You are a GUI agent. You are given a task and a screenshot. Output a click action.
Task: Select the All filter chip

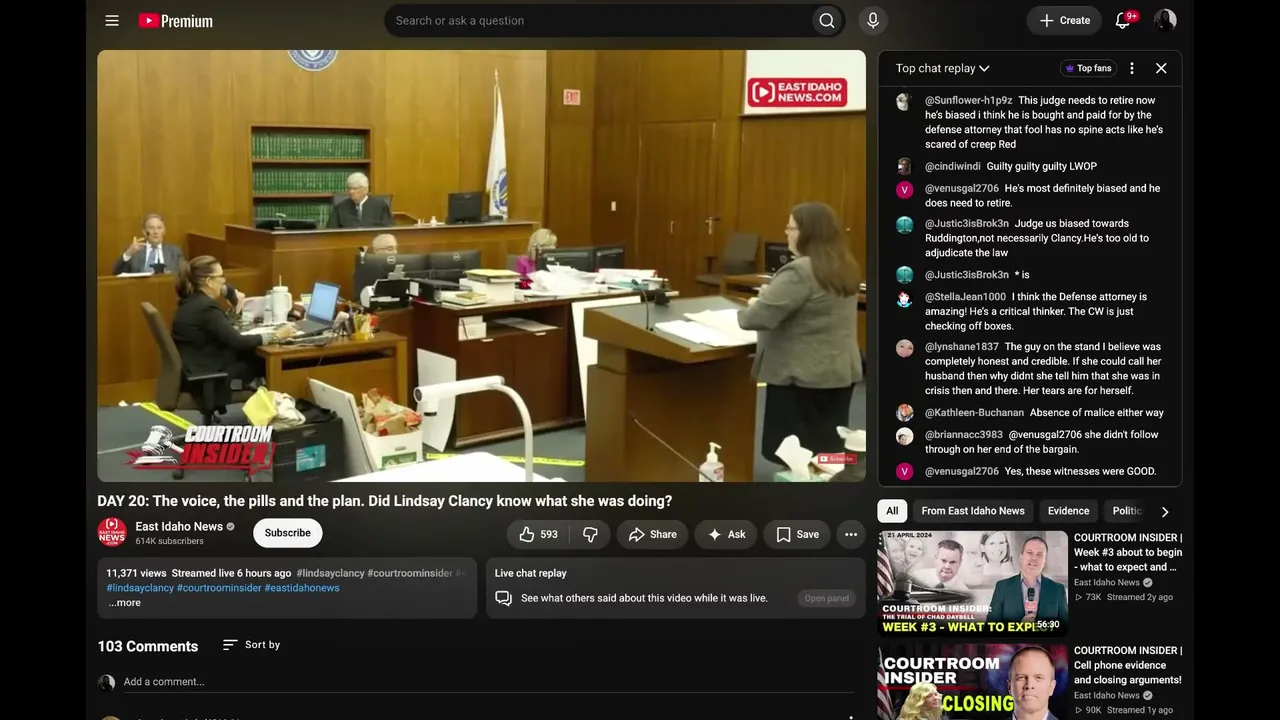[x=892, y=511]
